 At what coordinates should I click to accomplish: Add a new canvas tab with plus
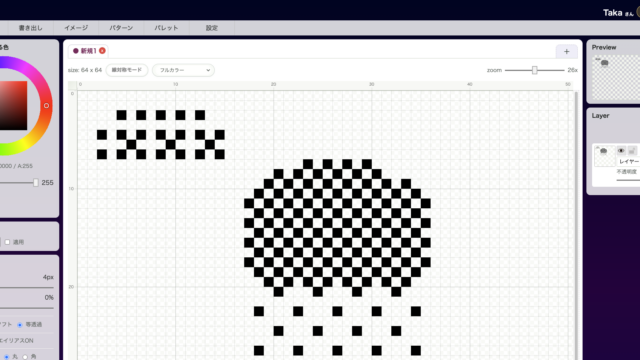[x=567, y=51]
